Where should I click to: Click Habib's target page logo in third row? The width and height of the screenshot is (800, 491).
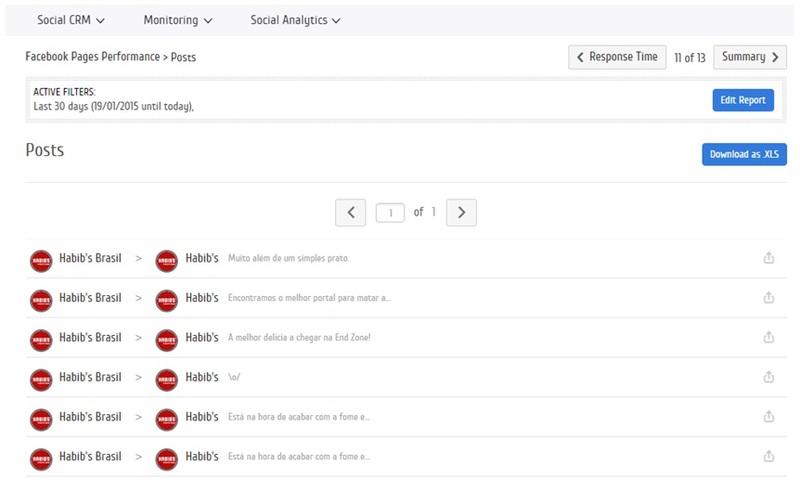tap(166, 339)
